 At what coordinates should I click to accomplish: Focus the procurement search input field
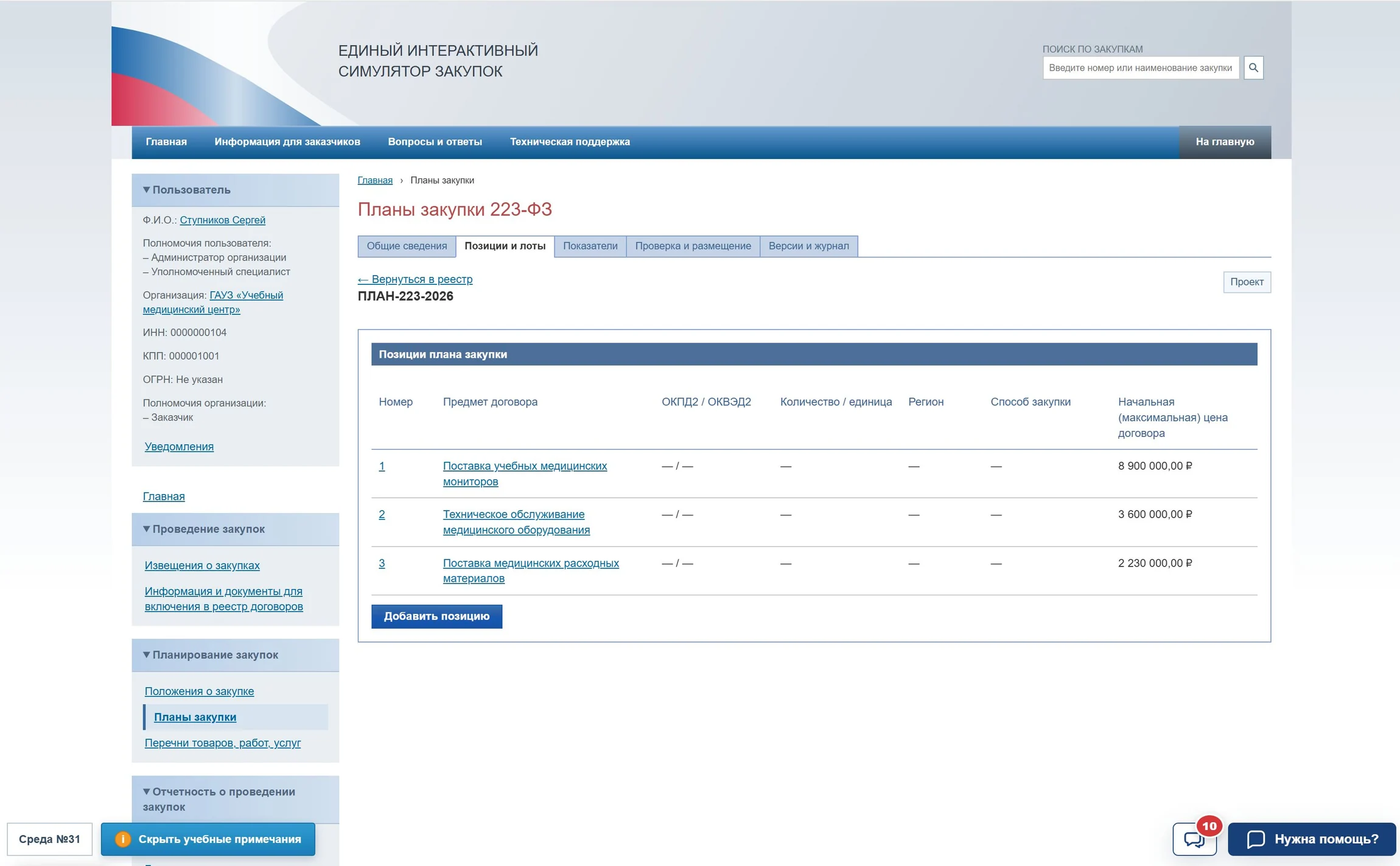click(x=1141, y=68)
